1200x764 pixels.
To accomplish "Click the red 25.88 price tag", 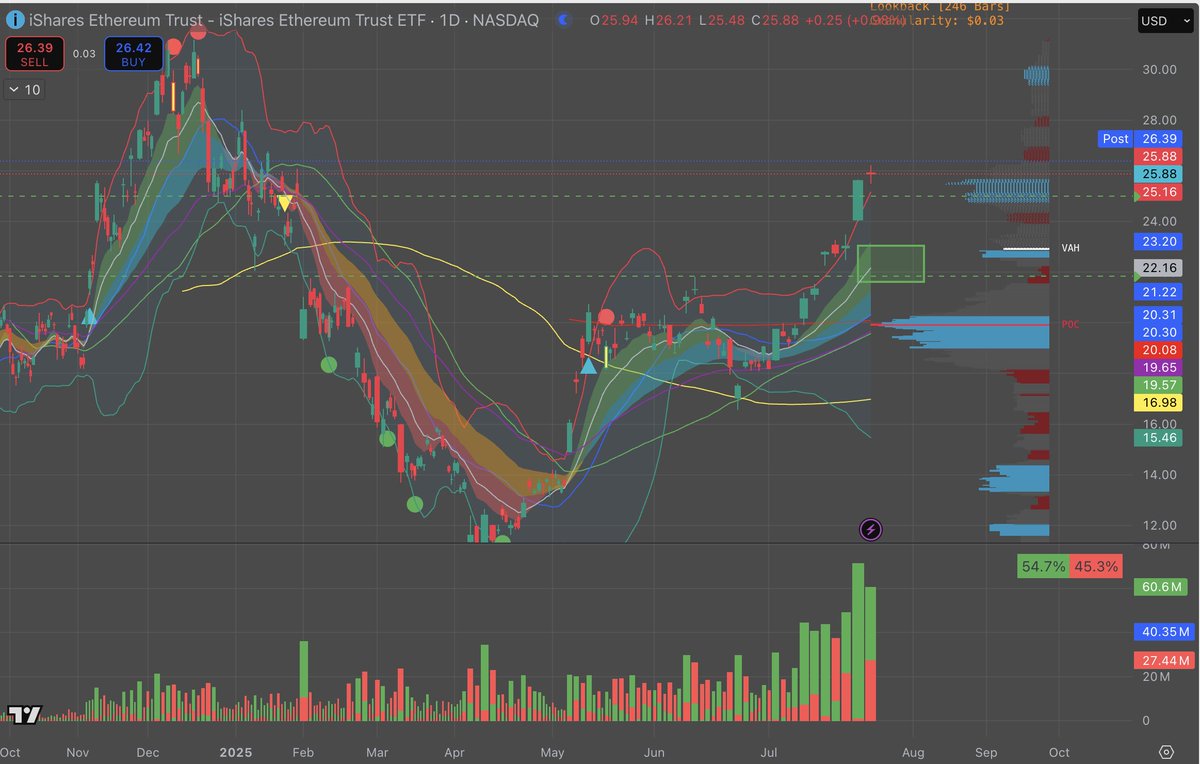I will [1159, 157].
